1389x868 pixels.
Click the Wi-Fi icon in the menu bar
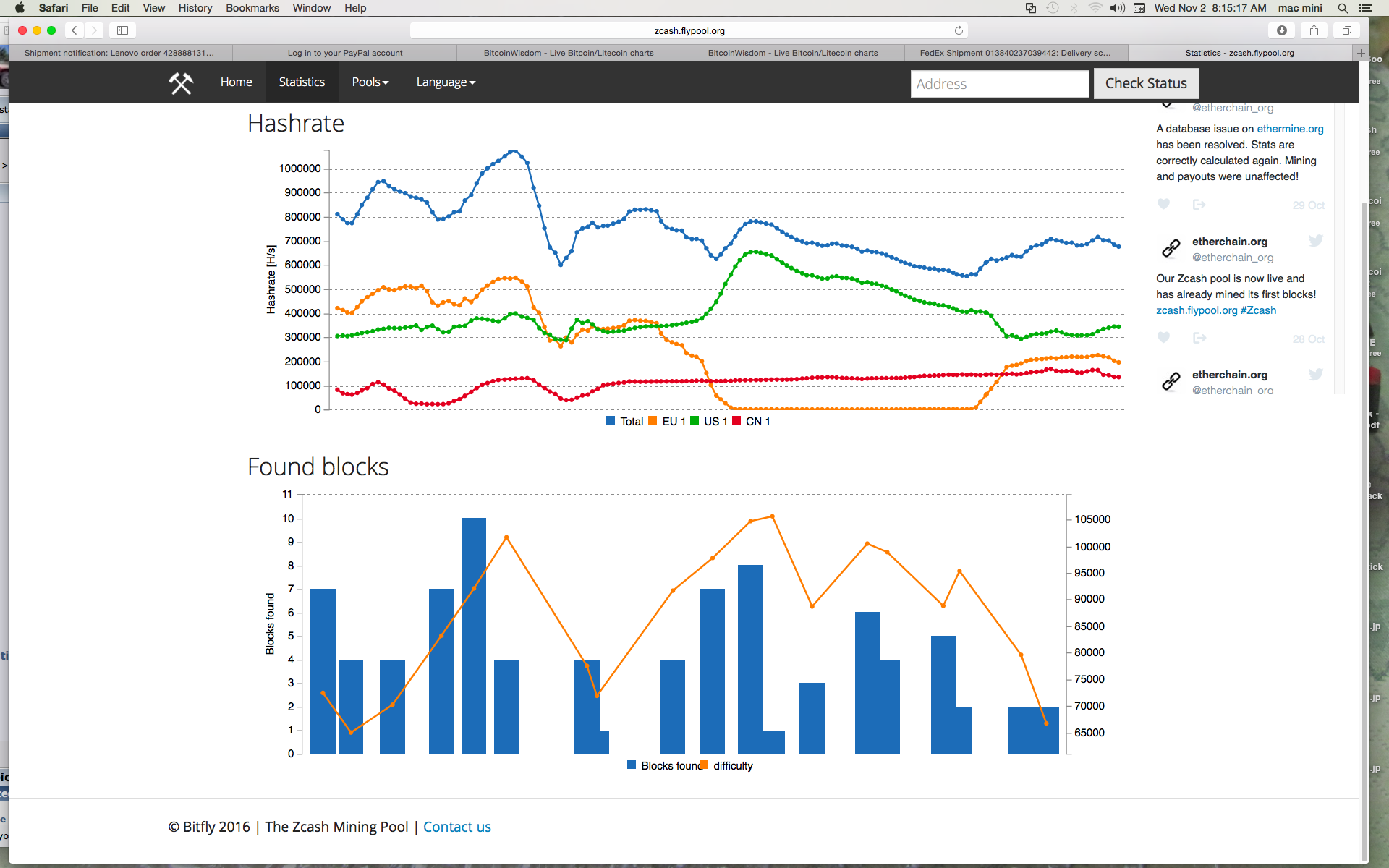[1095, 8]
